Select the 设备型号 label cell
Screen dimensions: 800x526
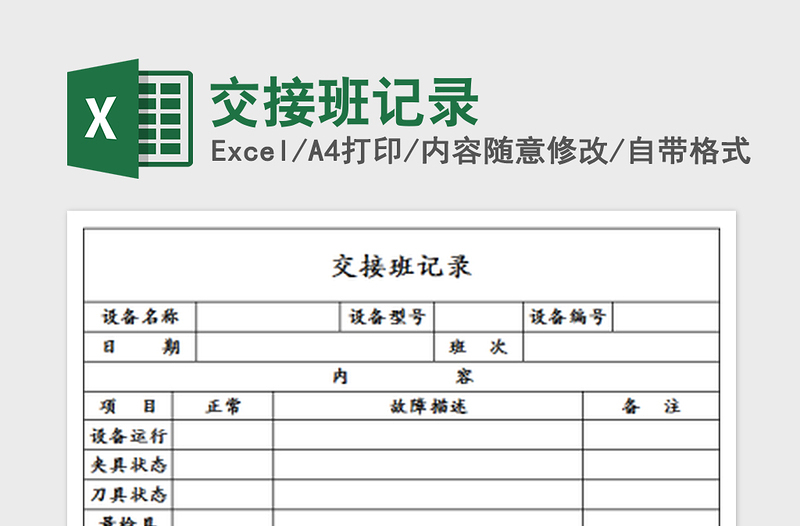387,317
